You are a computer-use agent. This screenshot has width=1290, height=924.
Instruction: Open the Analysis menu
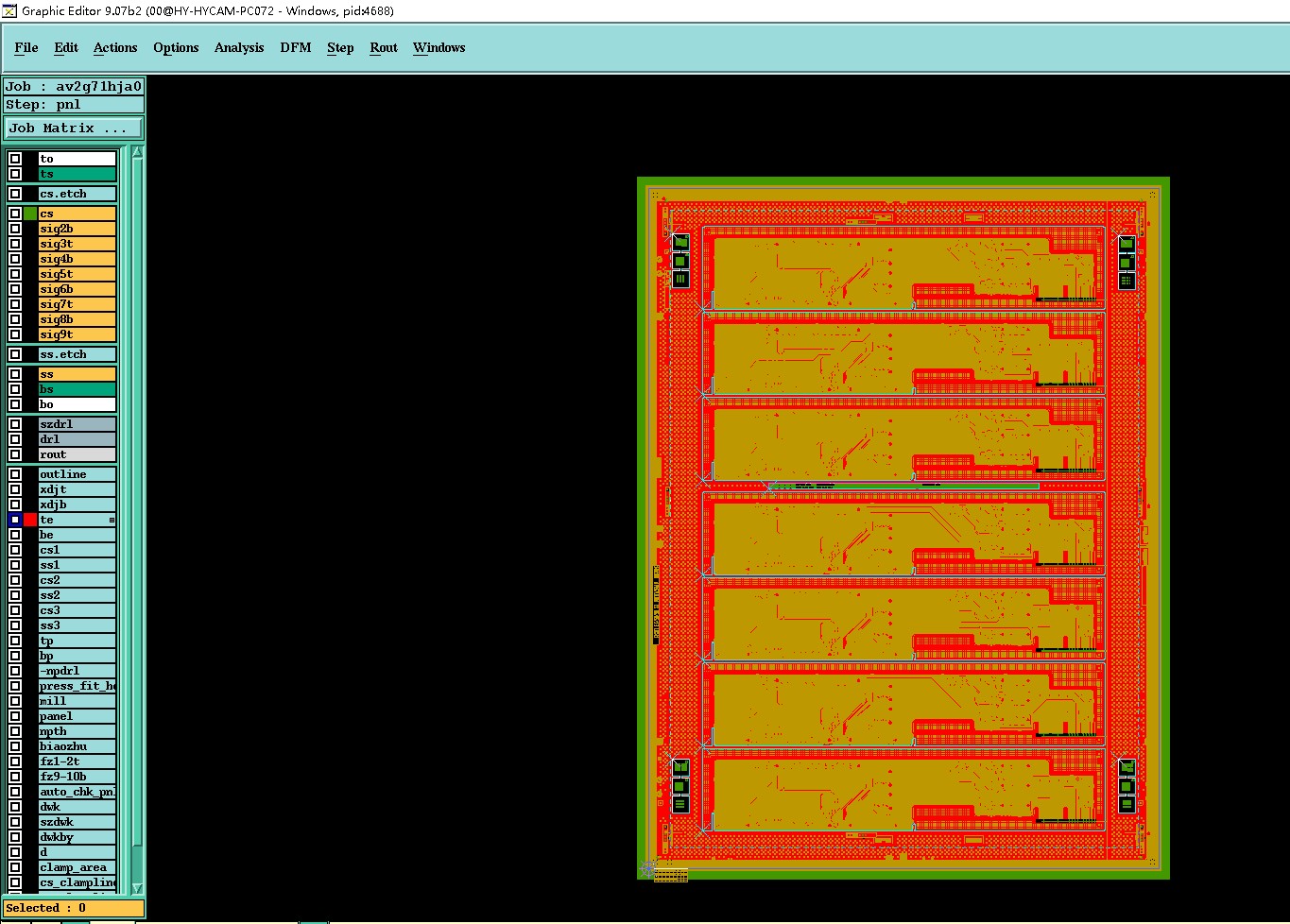click(239, 47)
